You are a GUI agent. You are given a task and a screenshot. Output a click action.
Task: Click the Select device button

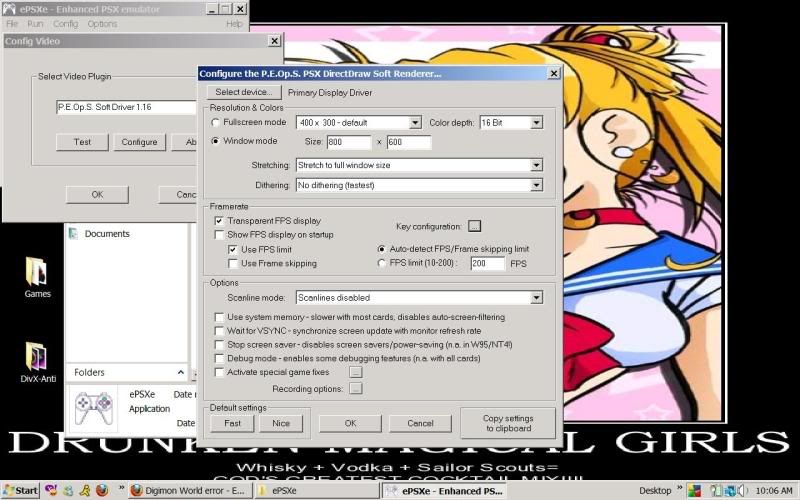click(243, 92)
